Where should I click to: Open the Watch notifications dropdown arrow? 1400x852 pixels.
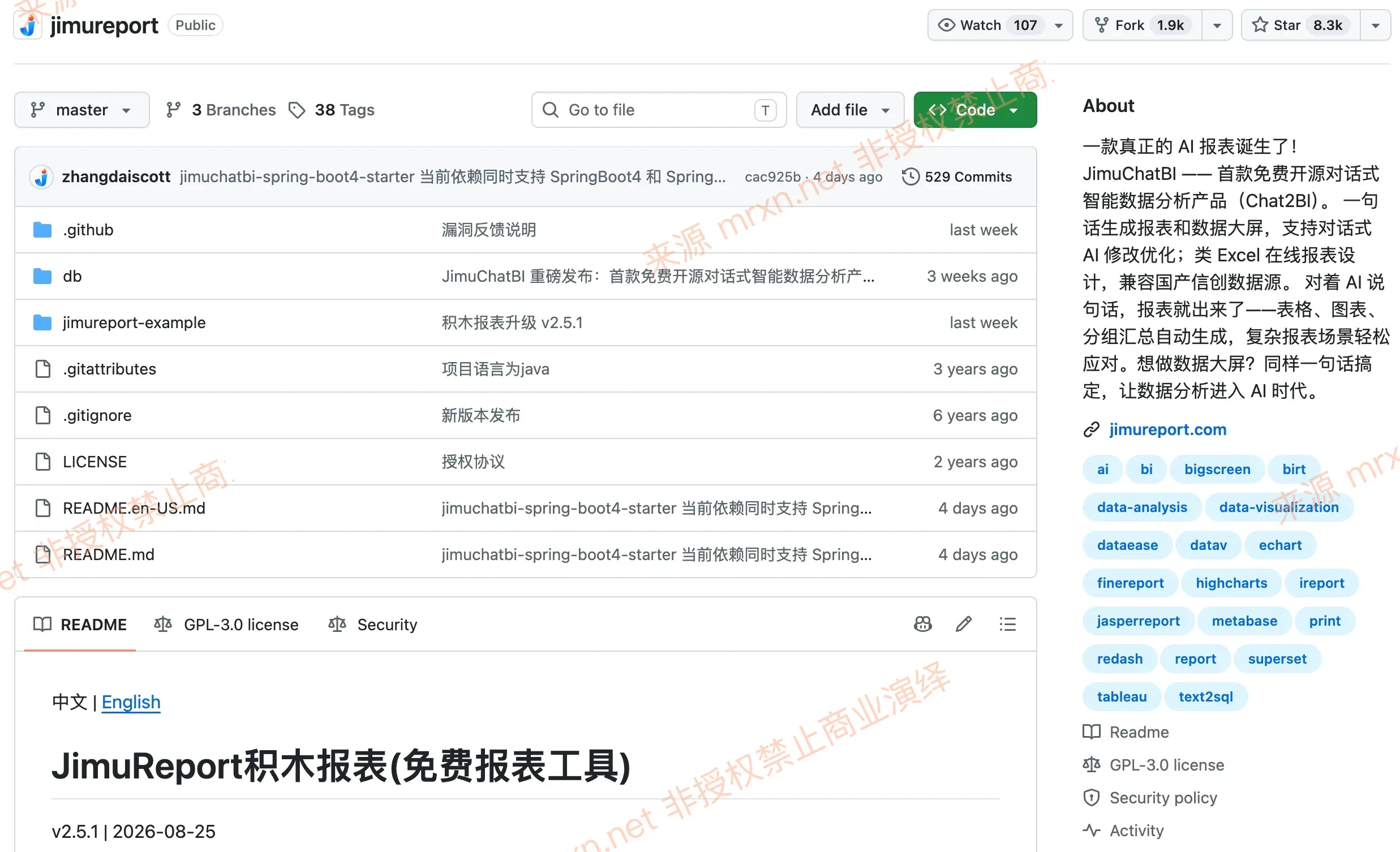[1059, 25]
